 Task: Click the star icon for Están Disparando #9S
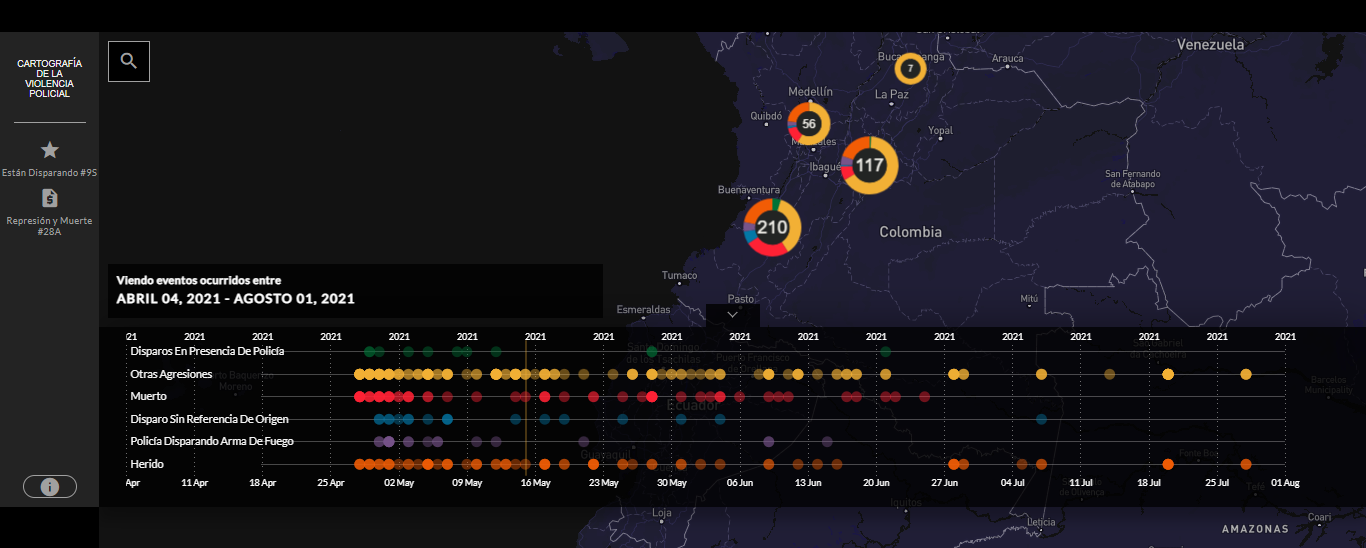pos(50,150)
